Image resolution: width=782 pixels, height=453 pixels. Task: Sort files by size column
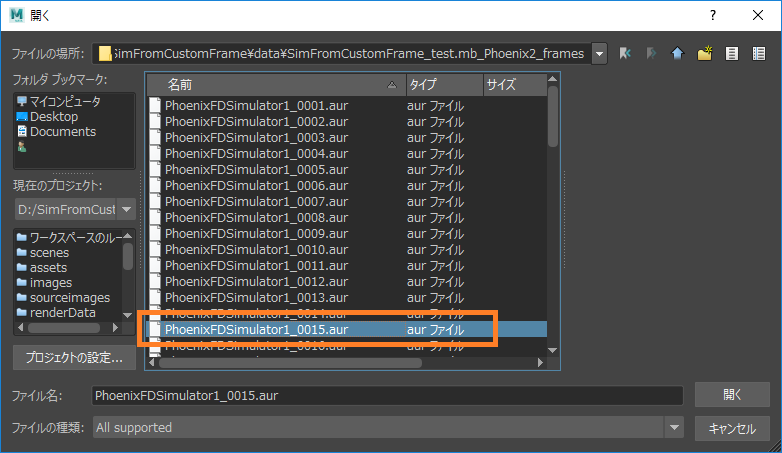pos(515,85)
